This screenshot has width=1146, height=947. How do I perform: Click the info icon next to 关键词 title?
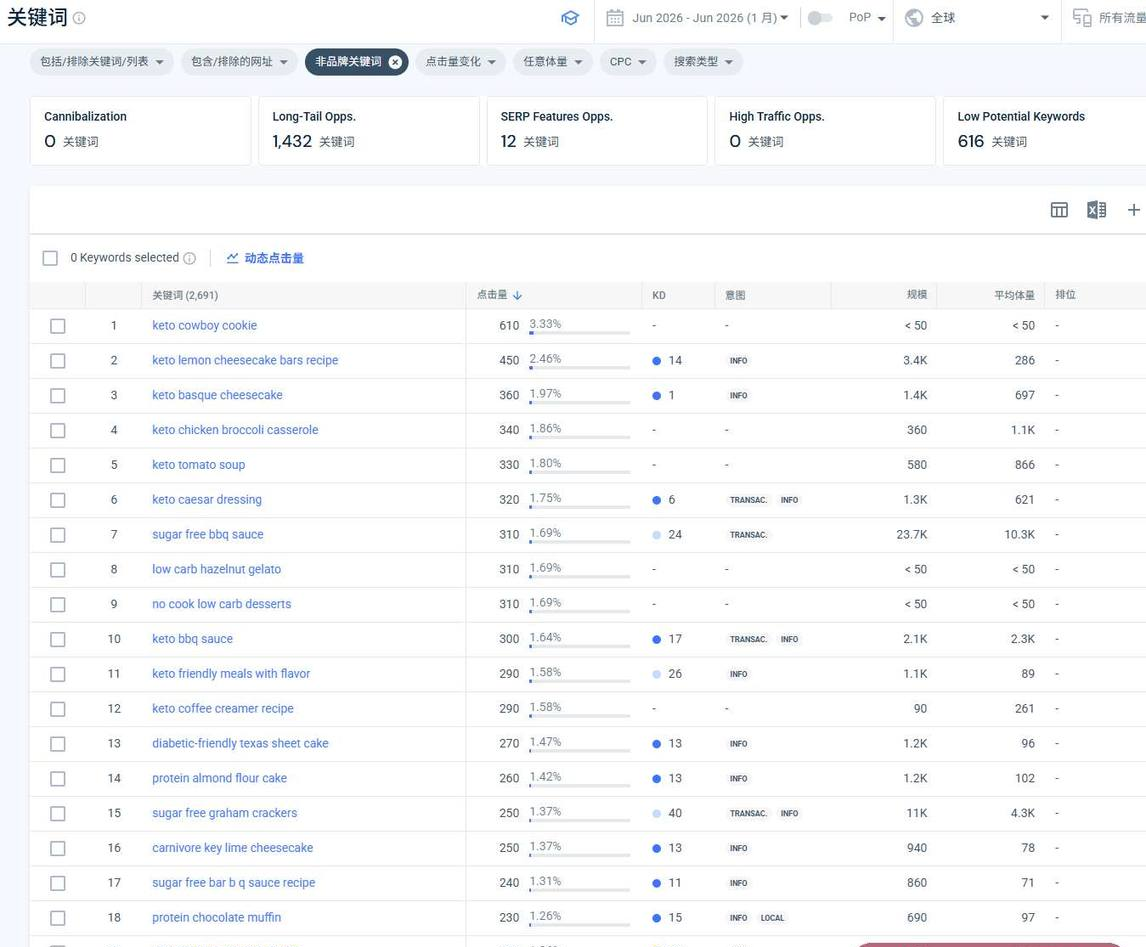click(79, 18)
